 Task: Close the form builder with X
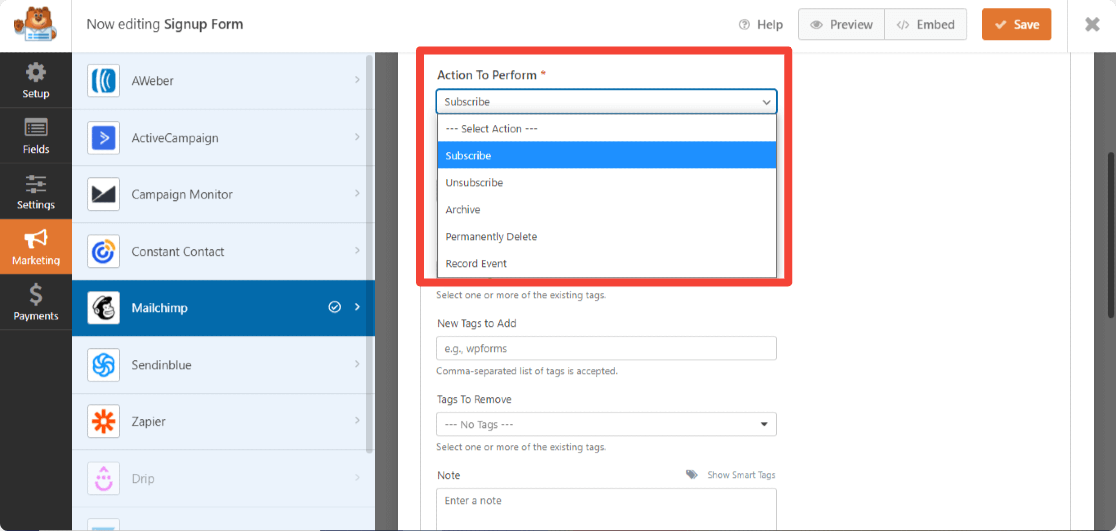pyautogui.click(x=1092, y=25)
